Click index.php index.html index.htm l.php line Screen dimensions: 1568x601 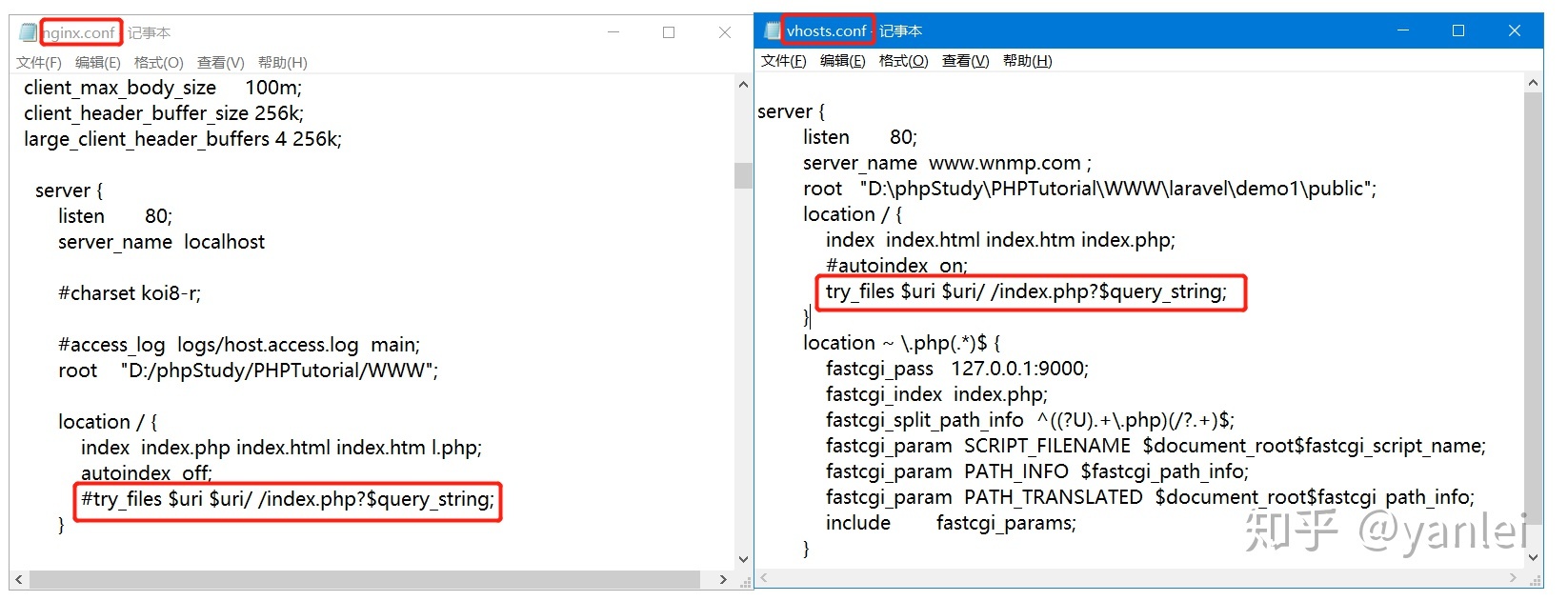click(x=281, y=448)
